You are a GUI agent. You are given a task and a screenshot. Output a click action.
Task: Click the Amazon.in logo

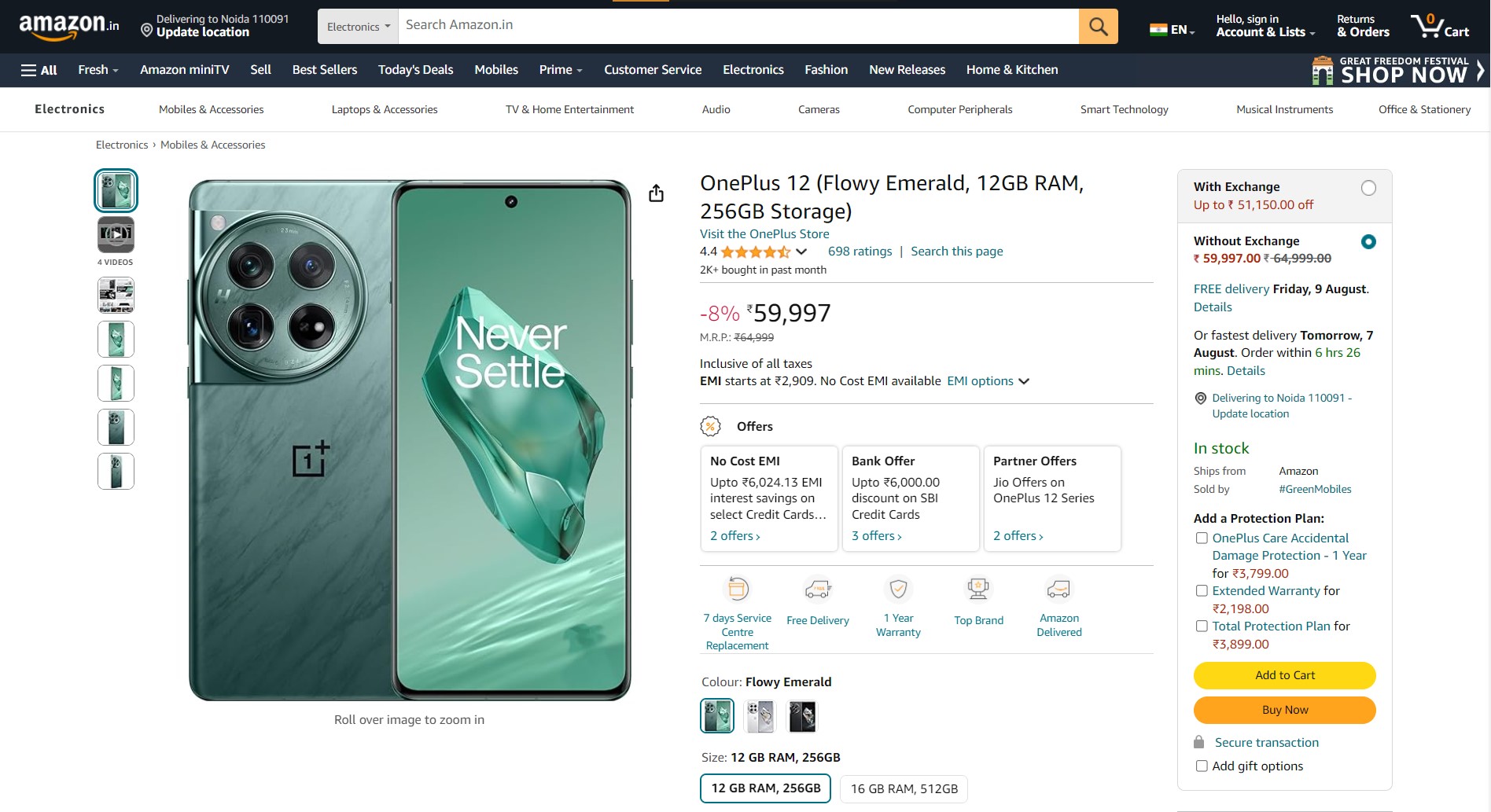point(68,27)
